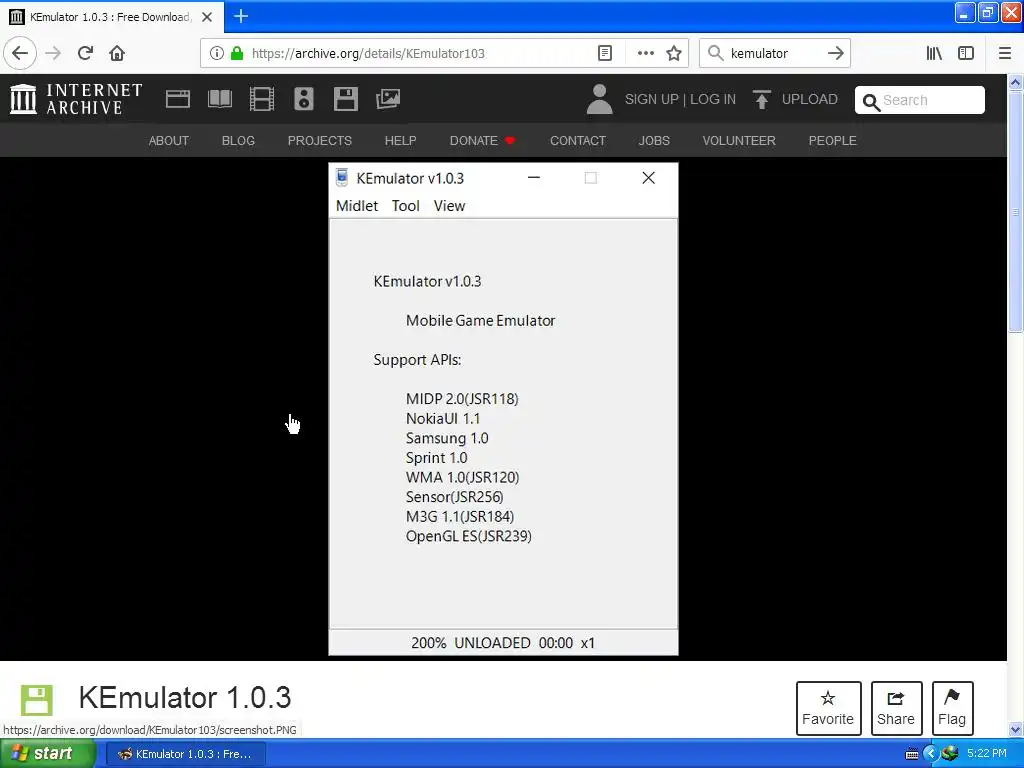Click the Flag button
1024x768 pixels.
952,708
